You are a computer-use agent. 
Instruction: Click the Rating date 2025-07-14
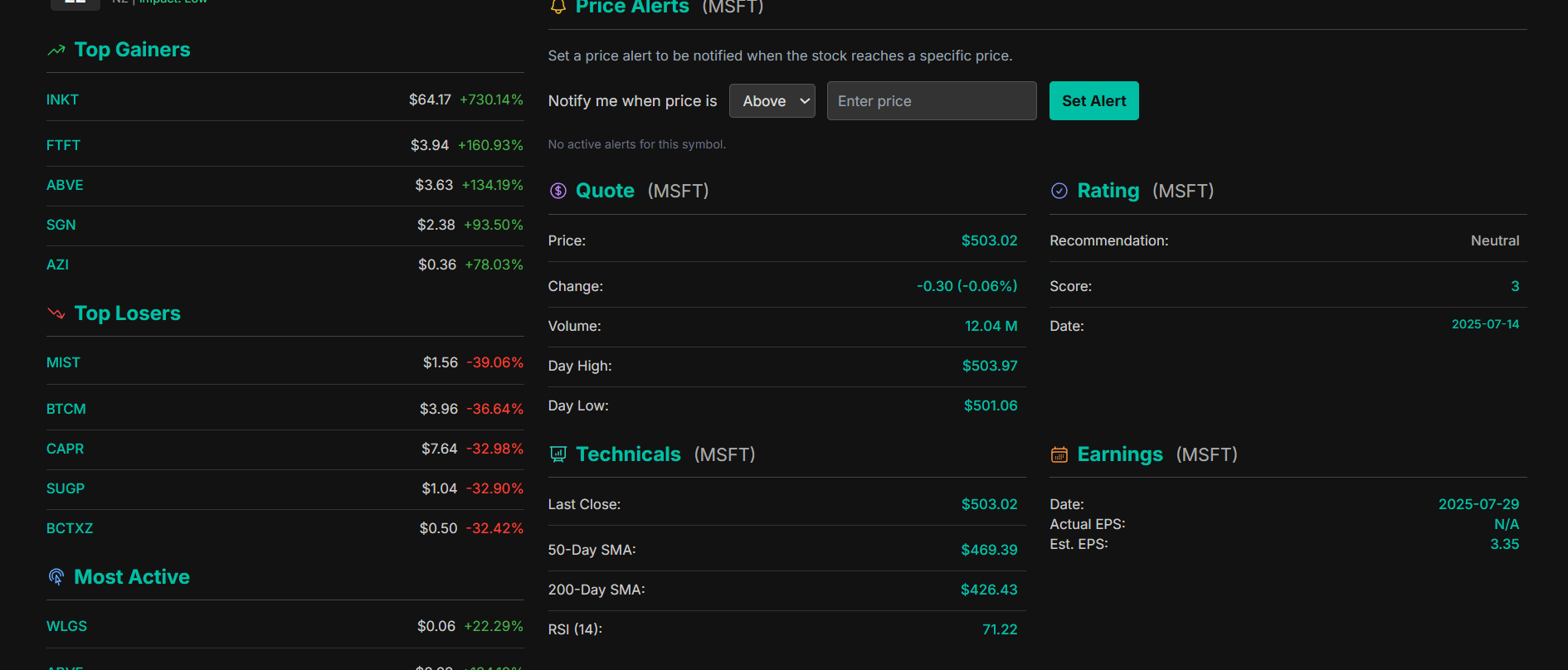(1485, 324)
